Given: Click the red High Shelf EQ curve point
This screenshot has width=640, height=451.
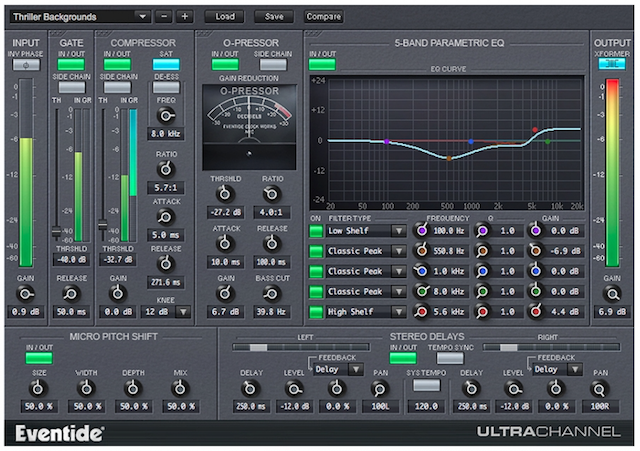Looking at the screenshot, I should [x=535, y=130].
